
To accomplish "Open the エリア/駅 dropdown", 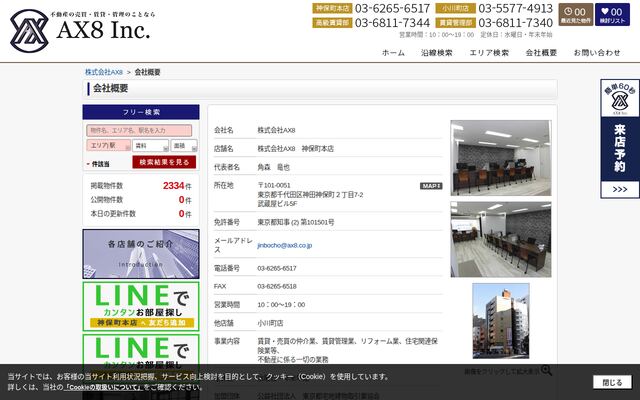I will (109, 145).
